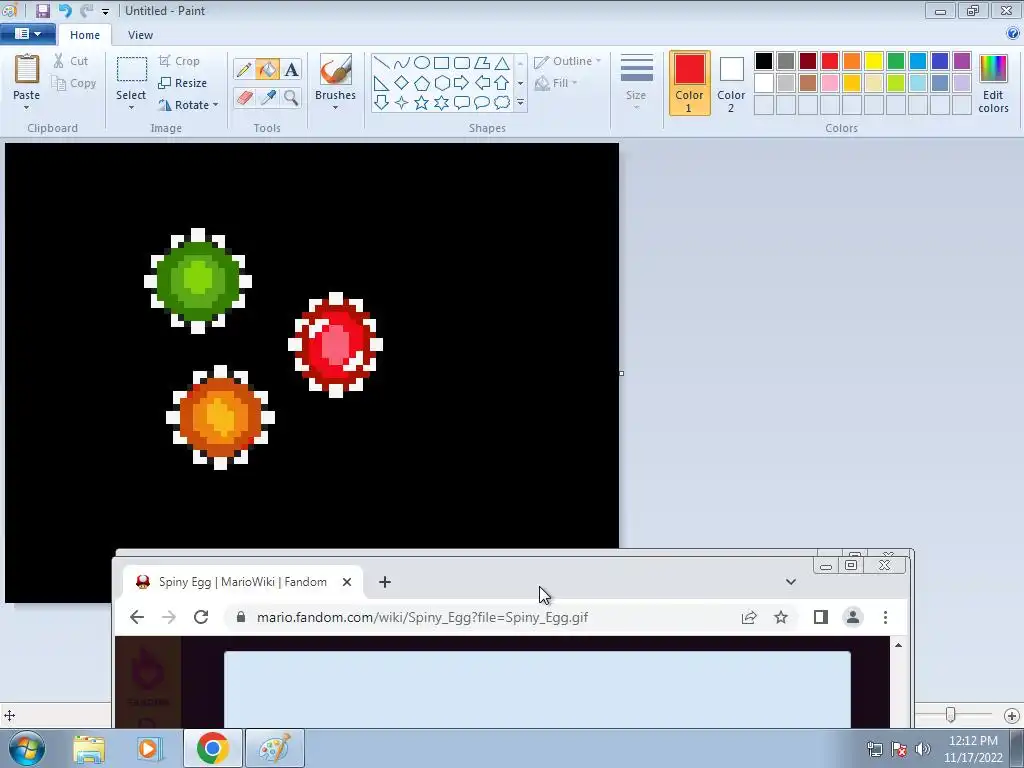The height and width of the screenshot is (768, 1024).
Task: Bookmark this page with star icon
Action: [780, 617]
